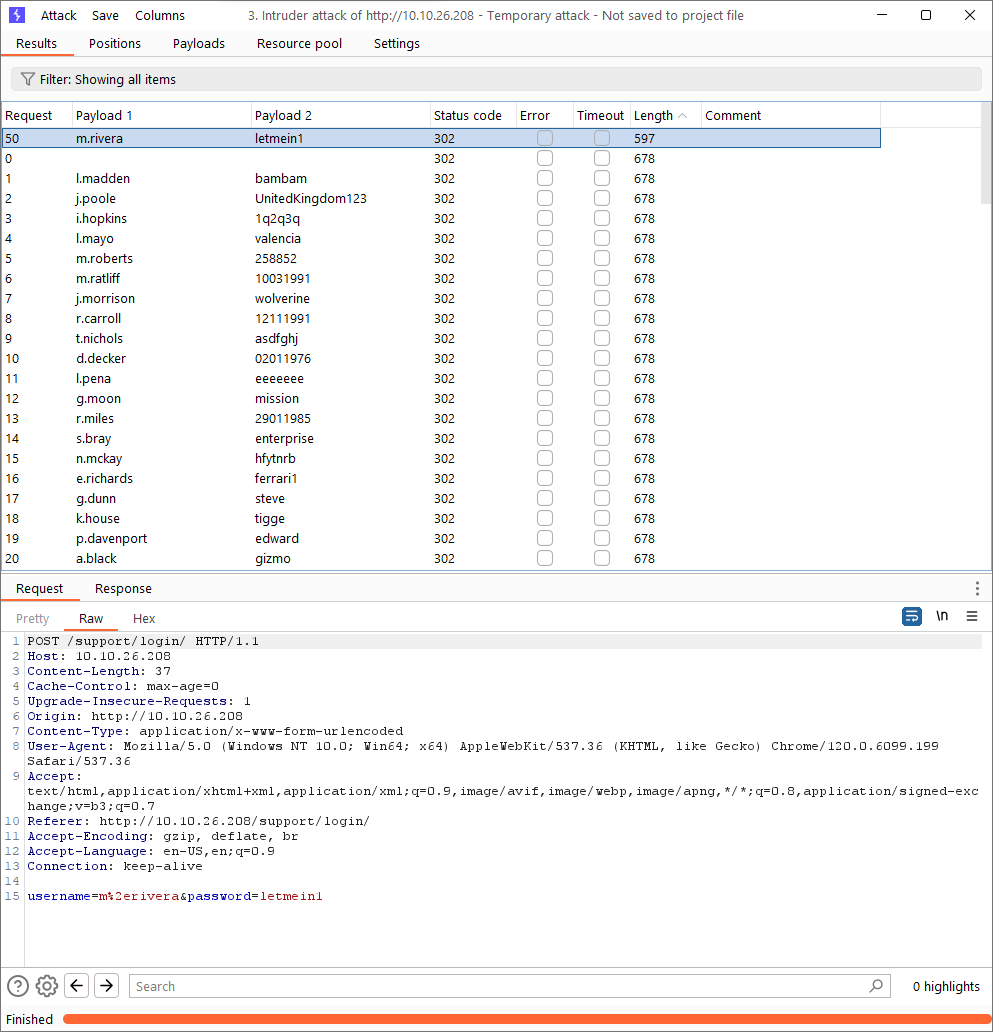The image size is (993, 1032).
Task: Open the help question mark icon
Action: [18, 985]
